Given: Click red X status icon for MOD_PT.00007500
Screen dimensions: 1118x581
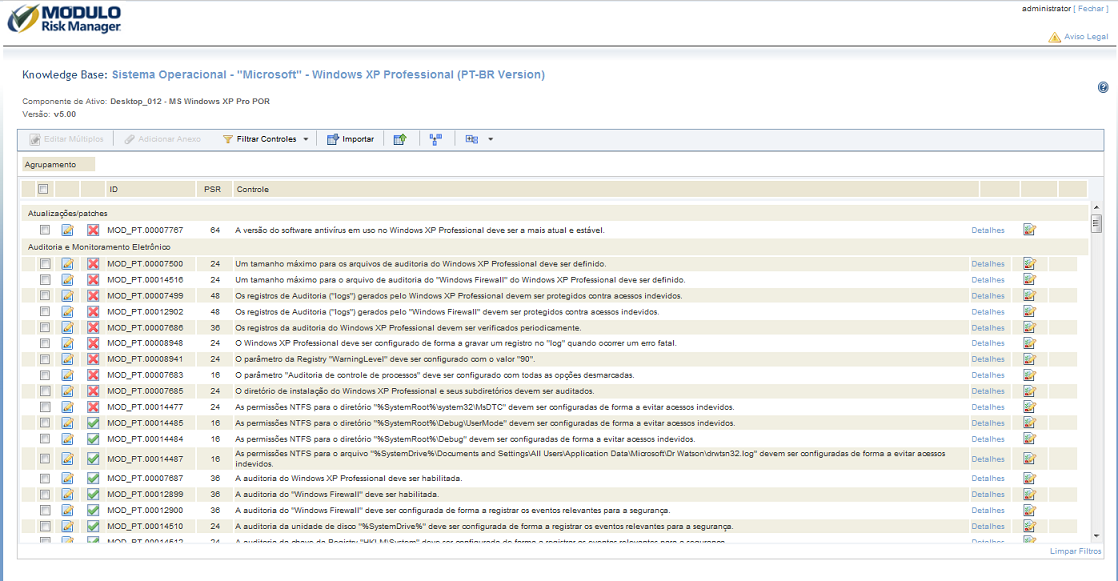Looking at the screenshot, I should click(x=93, y=264).
